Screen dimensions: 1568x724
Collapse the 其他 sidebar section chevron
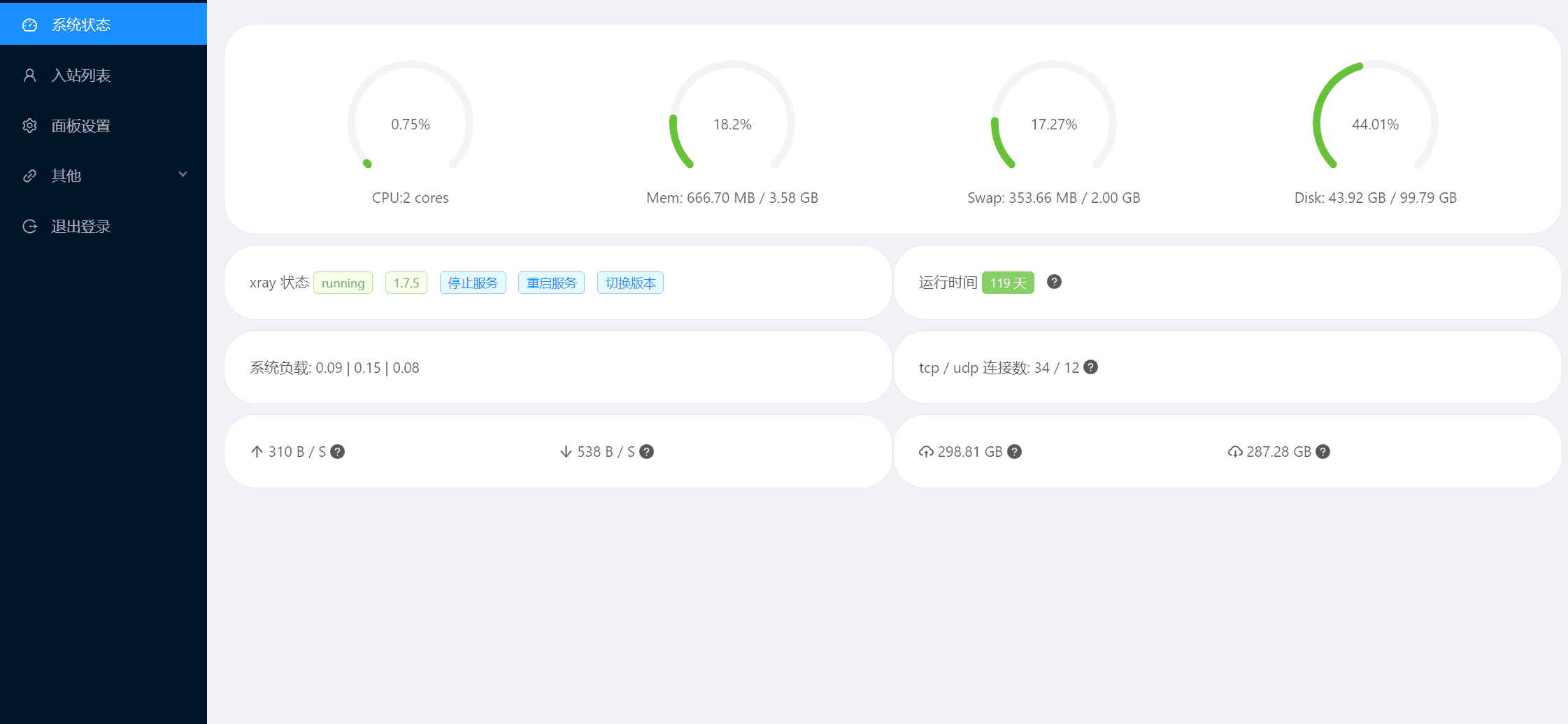point(183,174)
